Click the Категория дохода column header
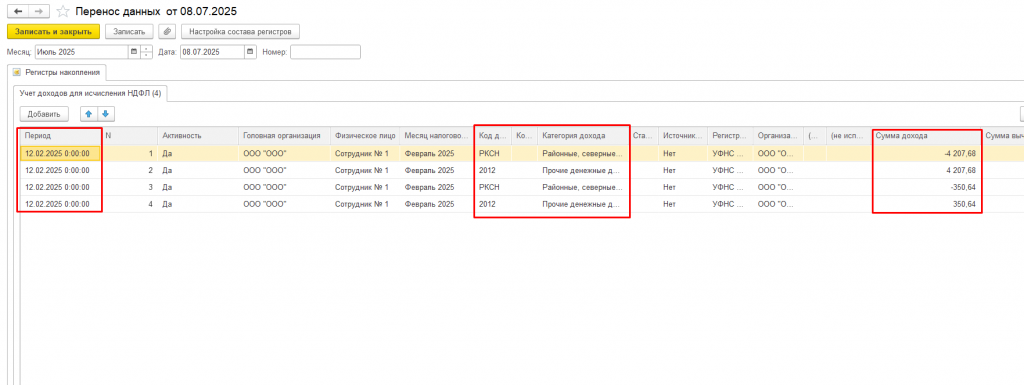 pos(583,136)
